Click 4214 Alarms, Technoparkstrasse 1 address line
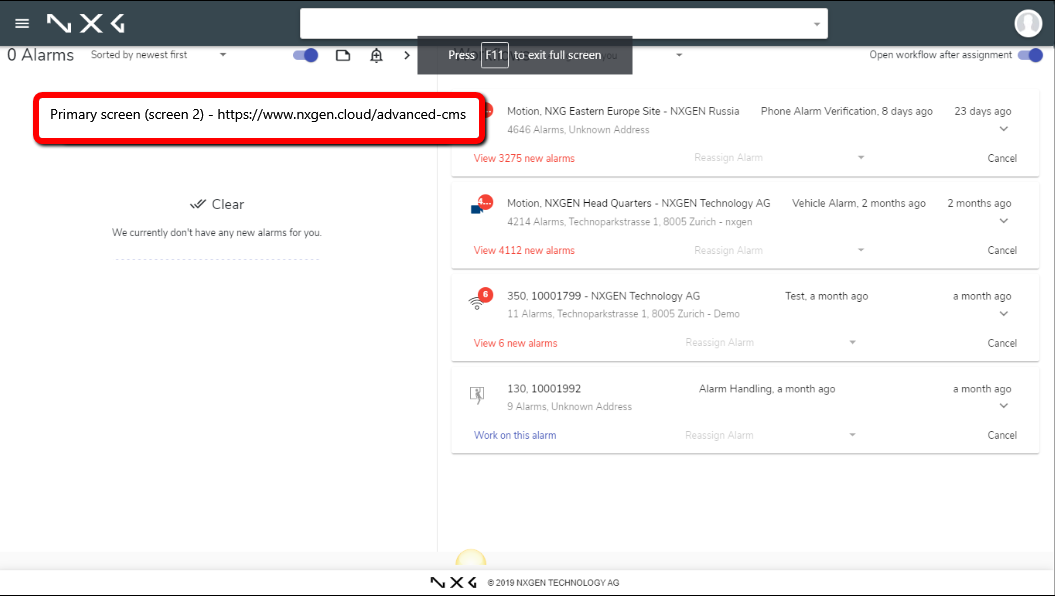The width and height of the screenshot is (1055, 596). 630,222
